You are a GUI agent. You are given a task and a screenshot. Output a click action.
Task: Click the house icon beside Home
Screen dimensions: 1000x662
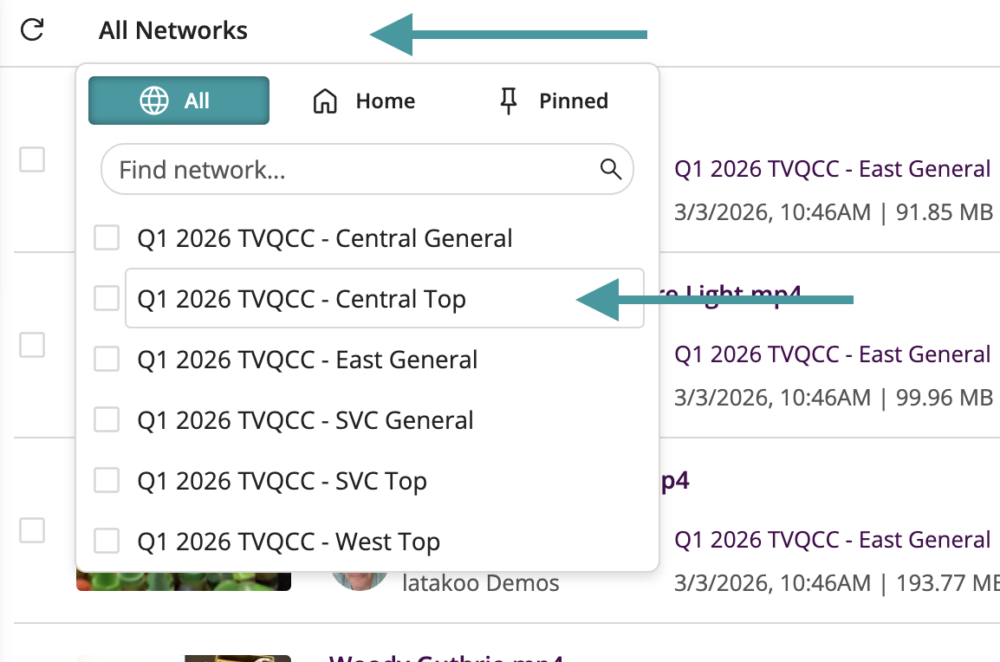coord(325,101)
